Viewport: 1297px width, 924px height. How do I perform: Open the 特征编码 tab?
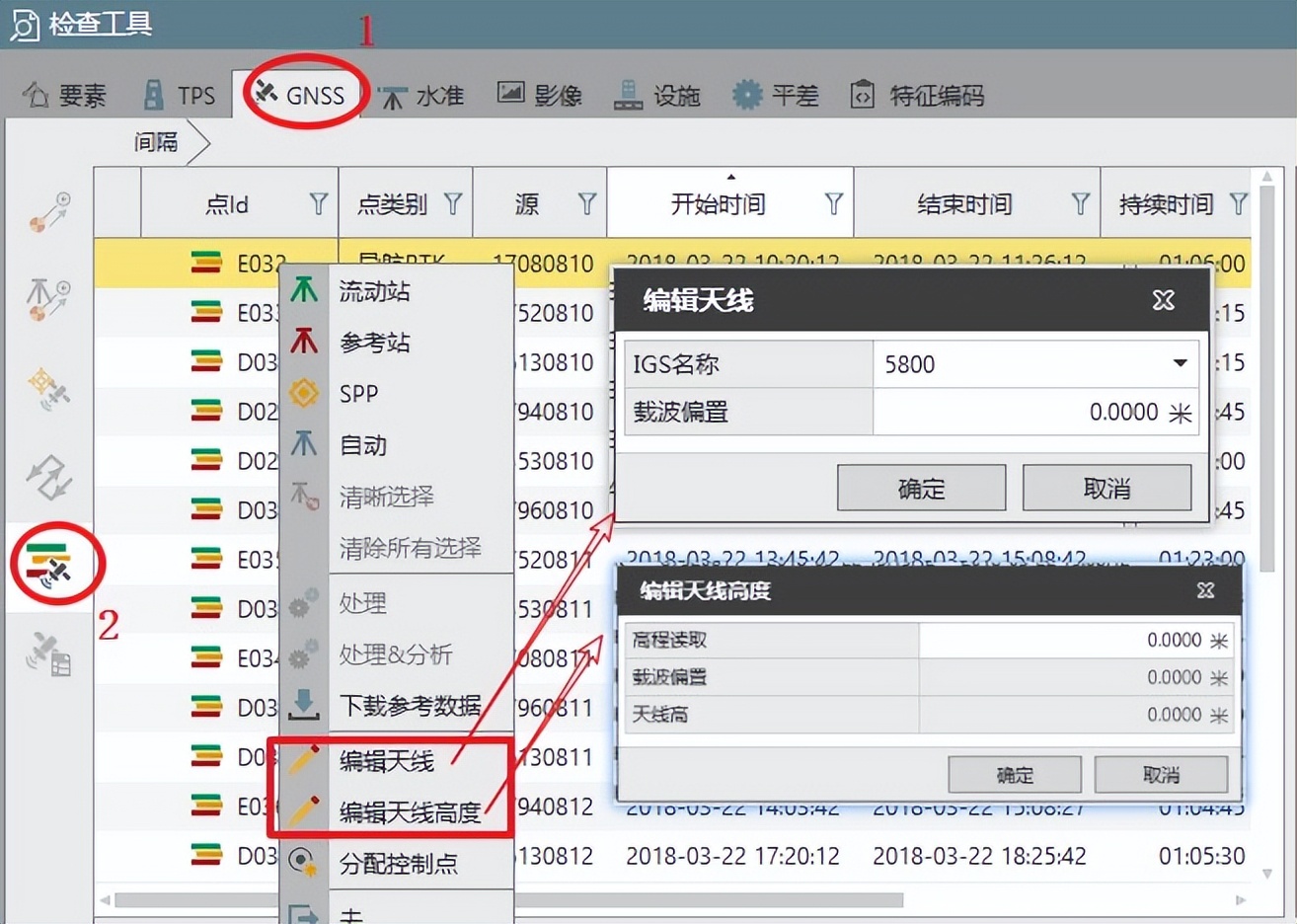918,96
